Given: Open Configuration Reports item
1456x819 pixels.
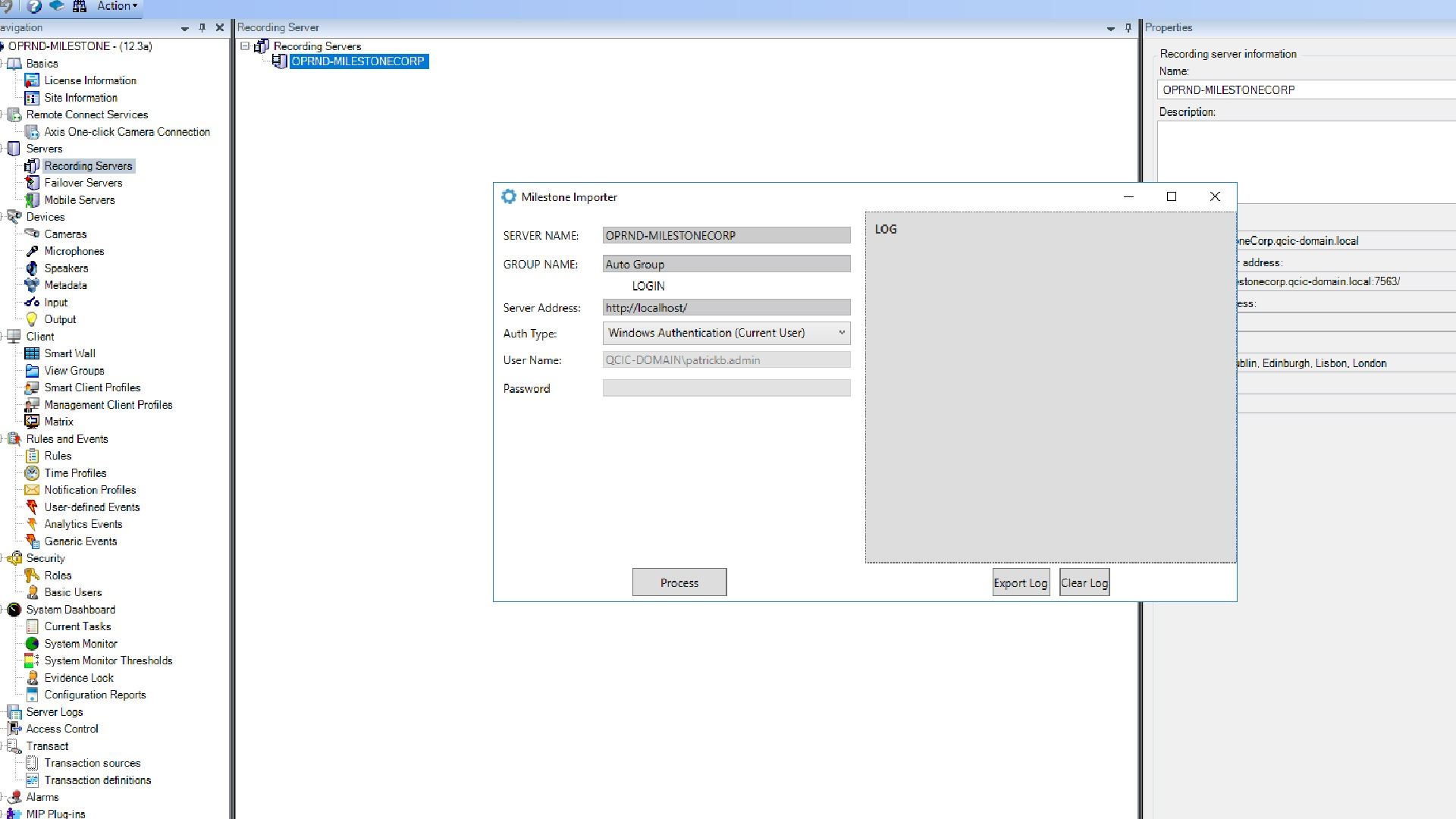Looking at the screenshot, I should pyautogui.click(x=95, y=695).
